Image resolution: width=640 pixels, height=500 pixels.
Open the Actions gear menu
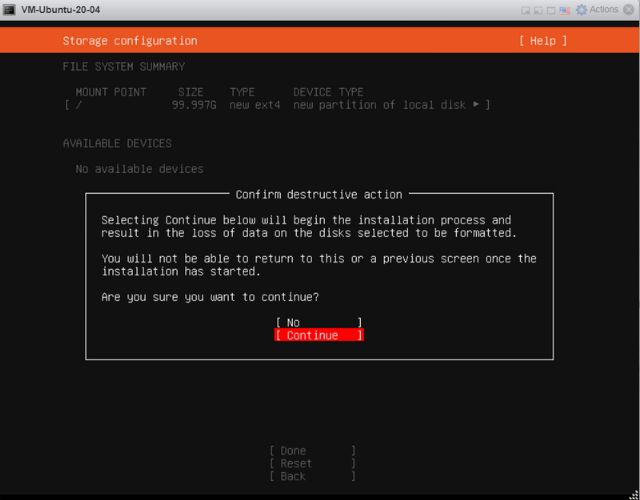[x=597, y=9]
